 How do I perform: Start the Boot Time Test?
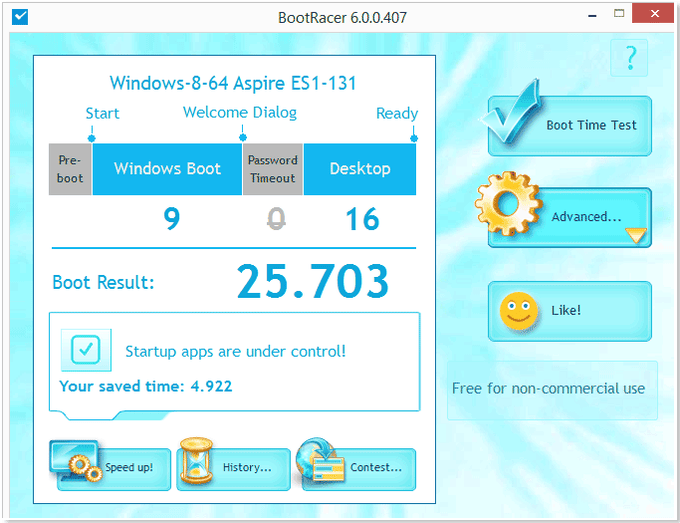pos(570,126)
